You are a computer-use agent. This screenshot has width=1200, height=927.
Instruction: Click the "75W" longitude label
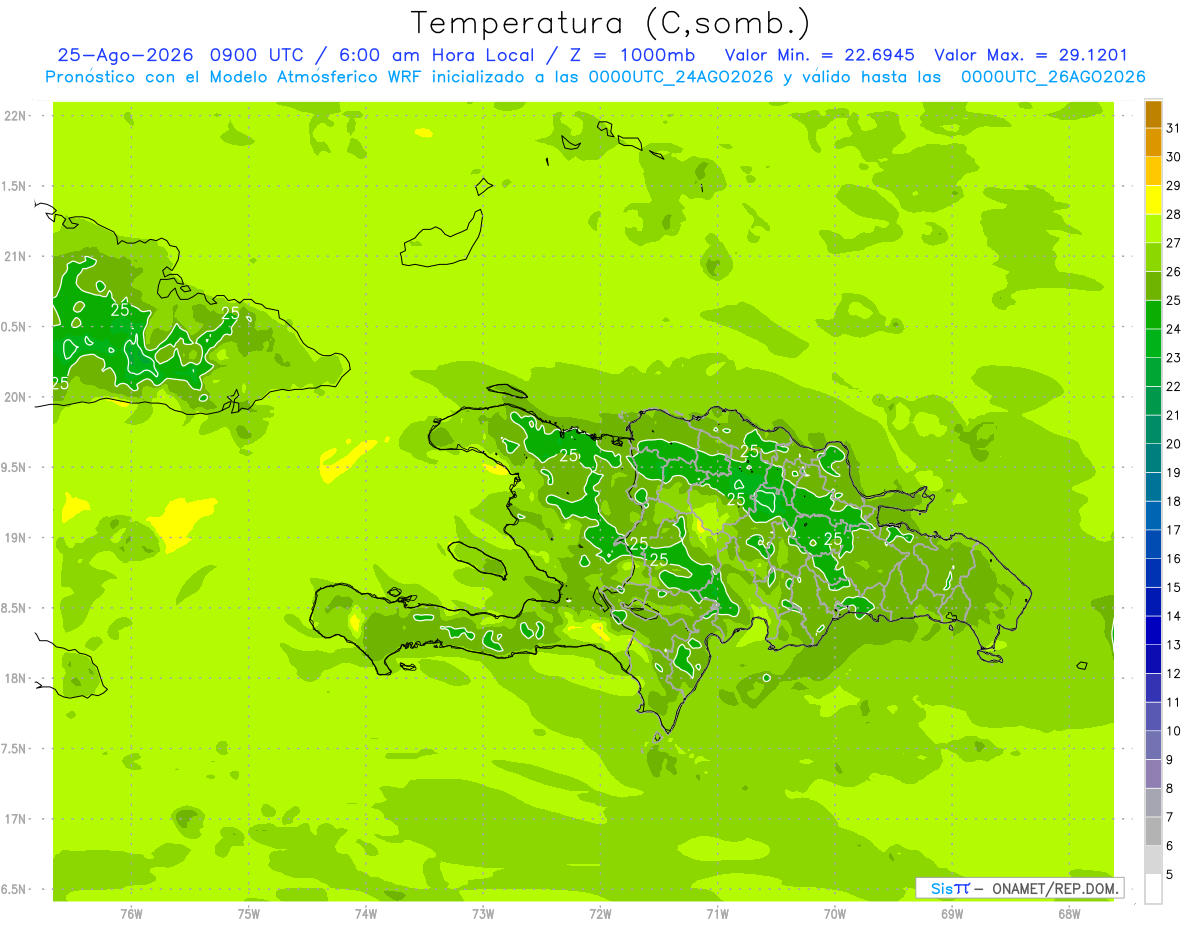(248, 913)
